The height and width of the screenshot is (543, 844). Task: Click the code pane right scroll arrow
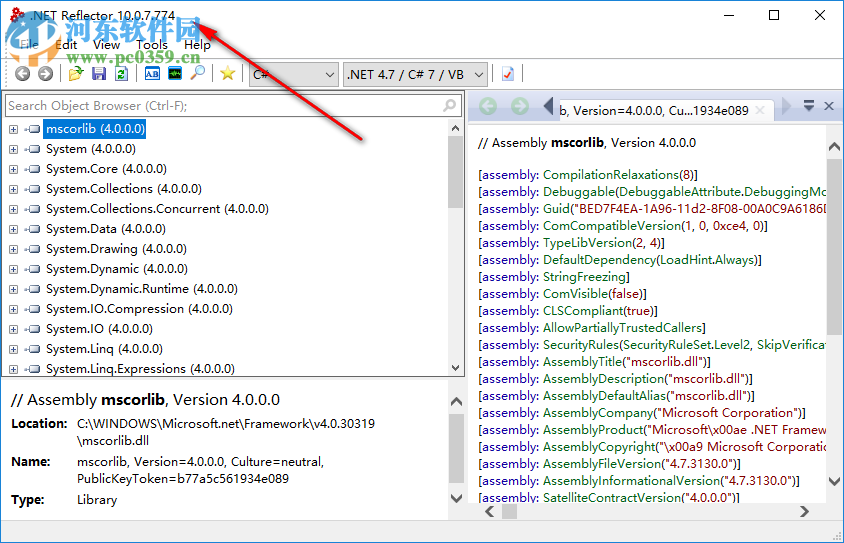coord(804,511)
